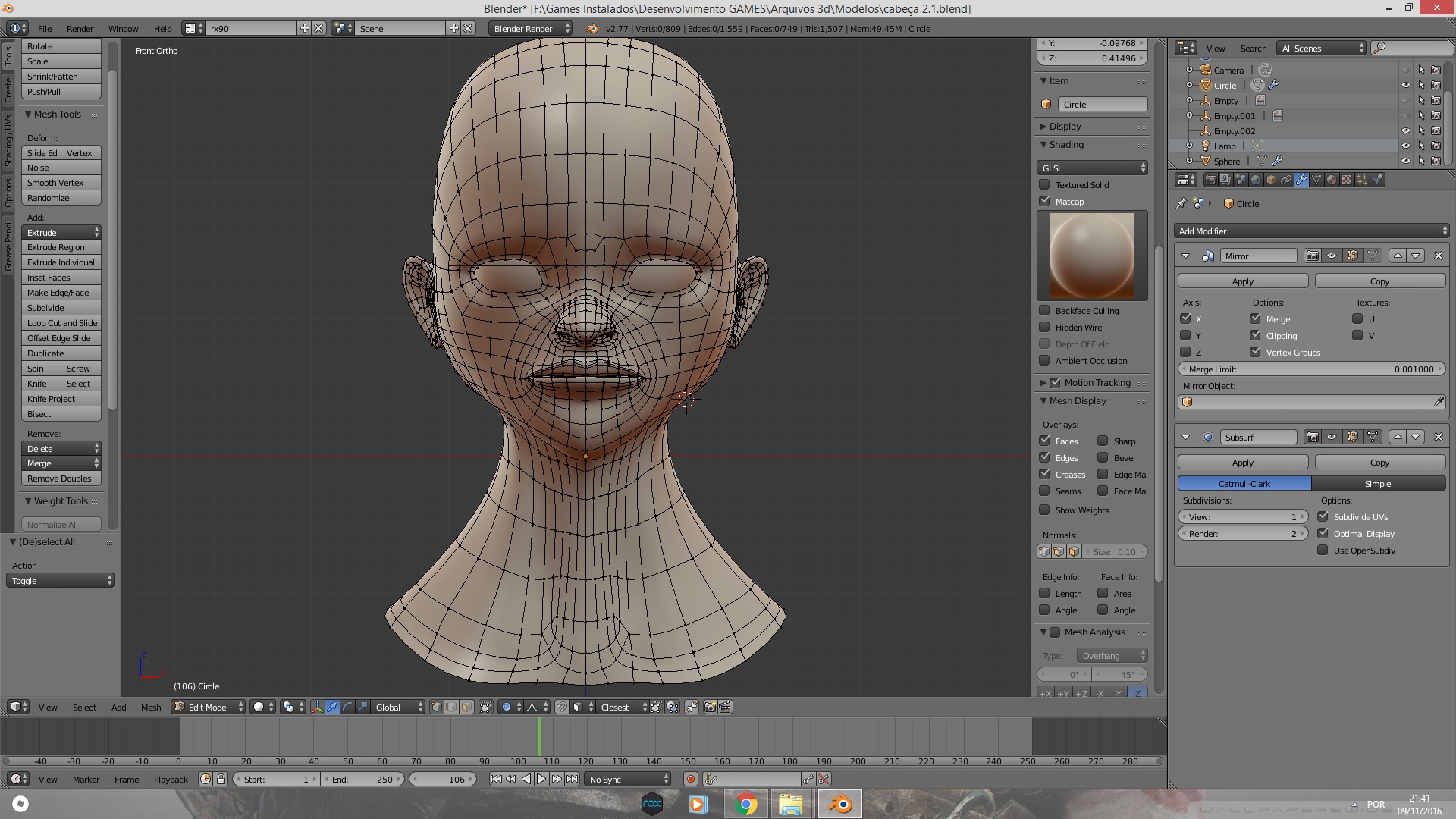This screenshot has height=819, width=1456.
Task: Disable the Matcap checkbox
Action: [x=1044, y=201]
